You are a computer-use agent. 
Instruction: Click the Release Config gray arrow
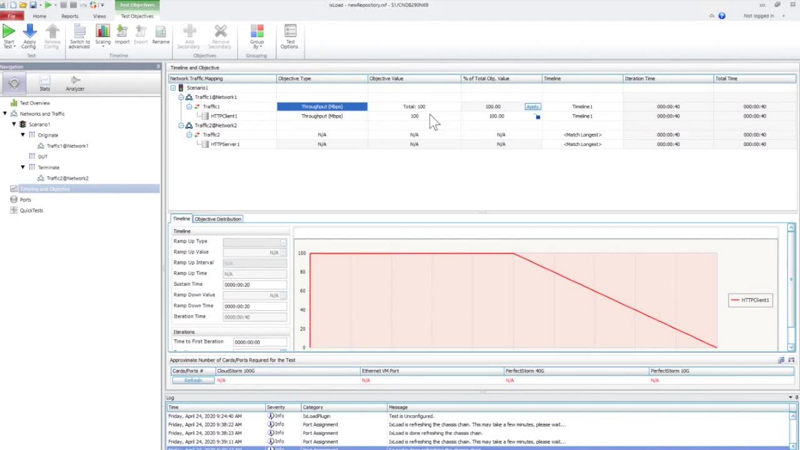point(52,32)
